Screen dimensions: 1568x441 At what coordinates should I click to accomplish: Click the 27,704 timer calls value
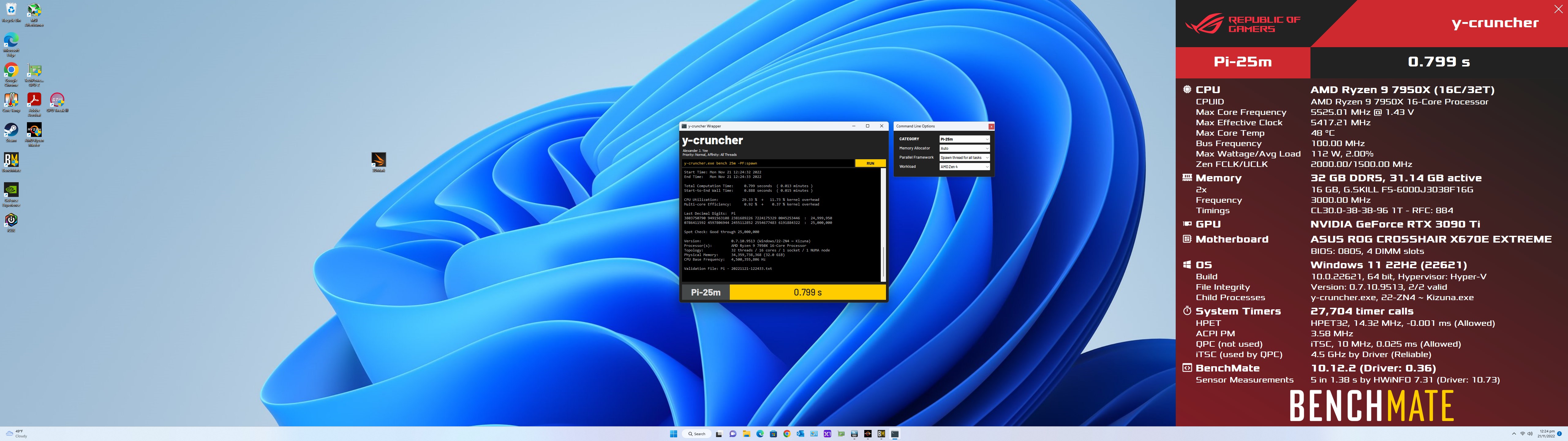pos(1362,311)
